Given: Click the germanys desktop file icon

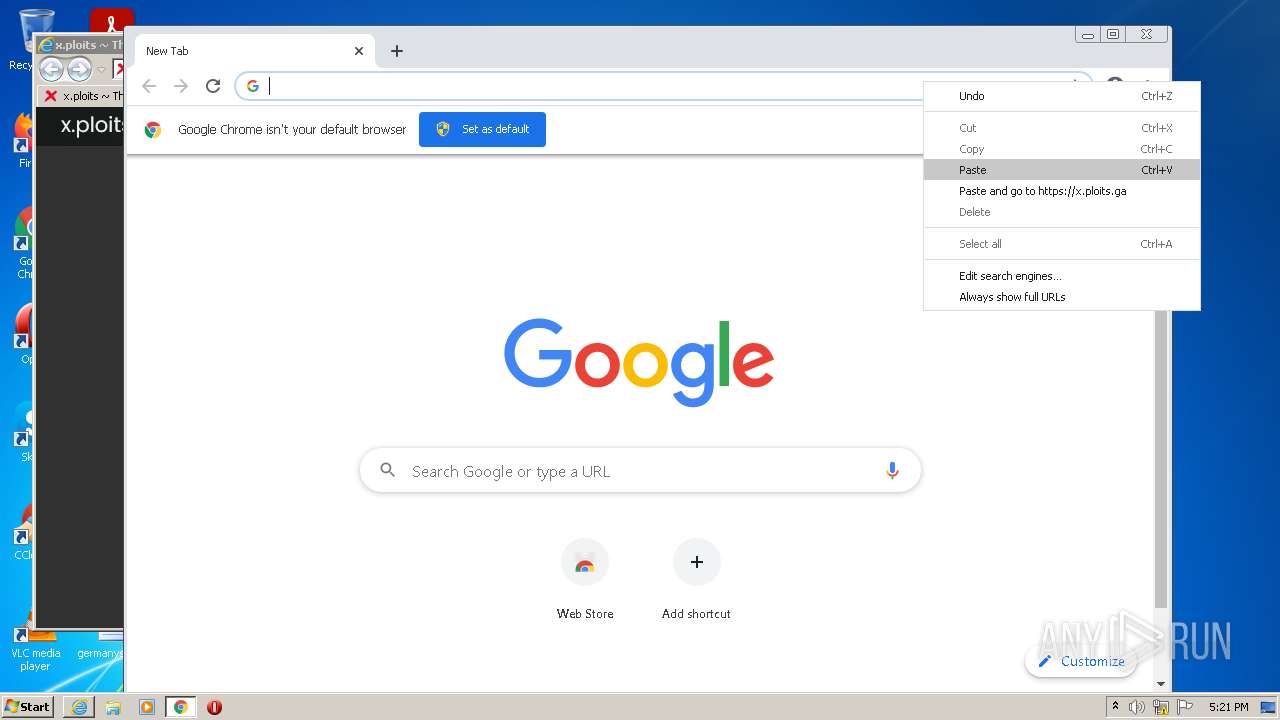Looking at the screenshot, I should tap(100, 645).
